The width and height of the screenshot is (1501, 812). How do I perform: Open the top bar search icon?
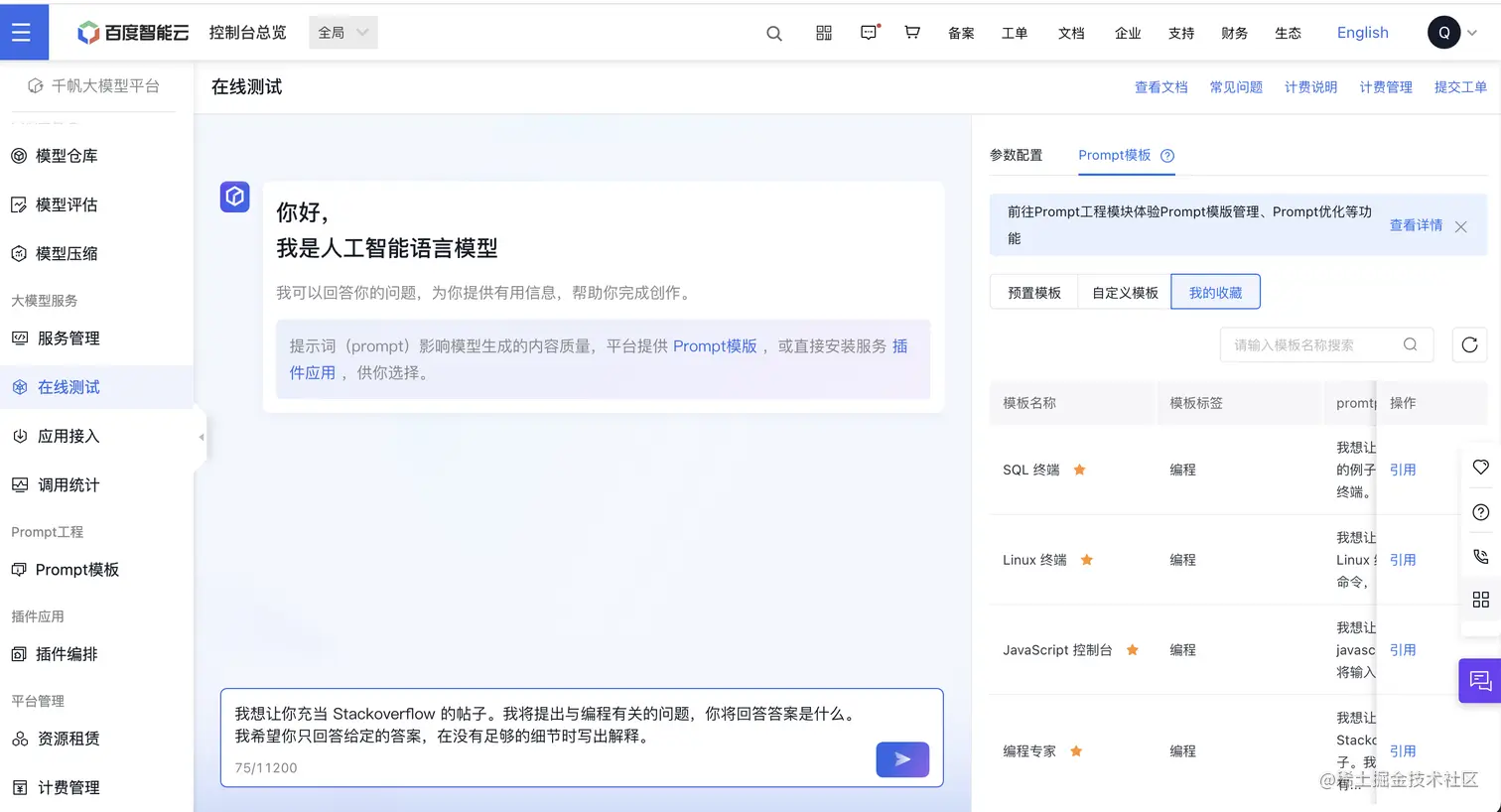pos(774,34)
